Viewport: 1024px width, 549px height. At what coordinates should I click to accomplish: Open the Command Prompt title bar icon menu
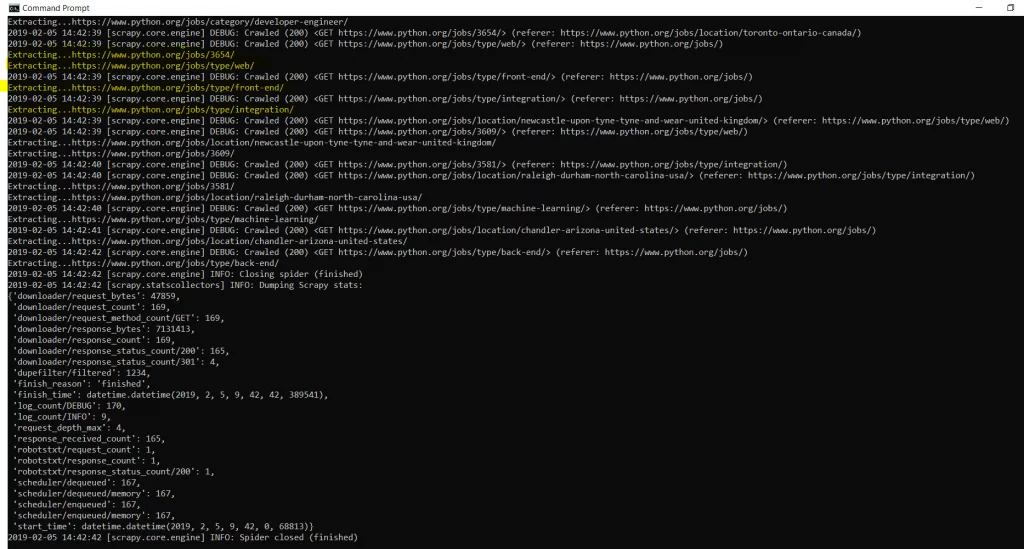coord(14,8)
